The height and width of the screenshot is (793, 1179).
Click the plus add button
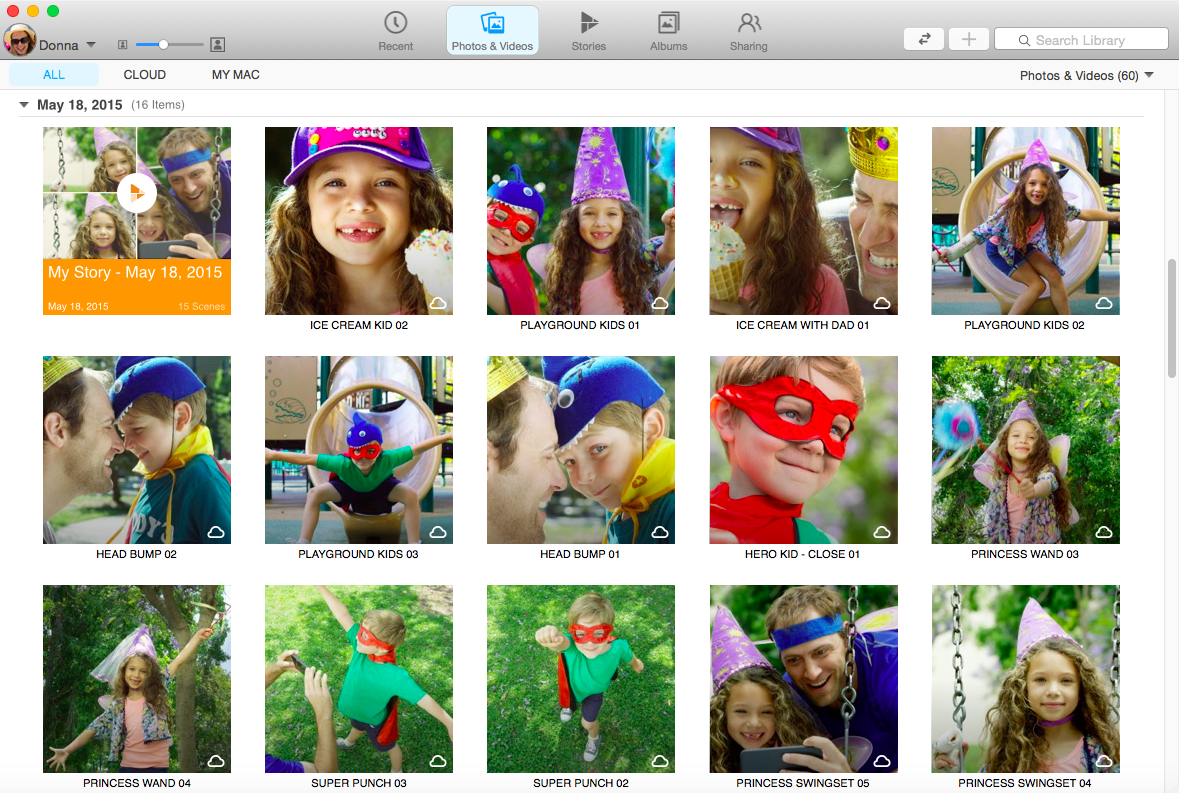[968, 39]
